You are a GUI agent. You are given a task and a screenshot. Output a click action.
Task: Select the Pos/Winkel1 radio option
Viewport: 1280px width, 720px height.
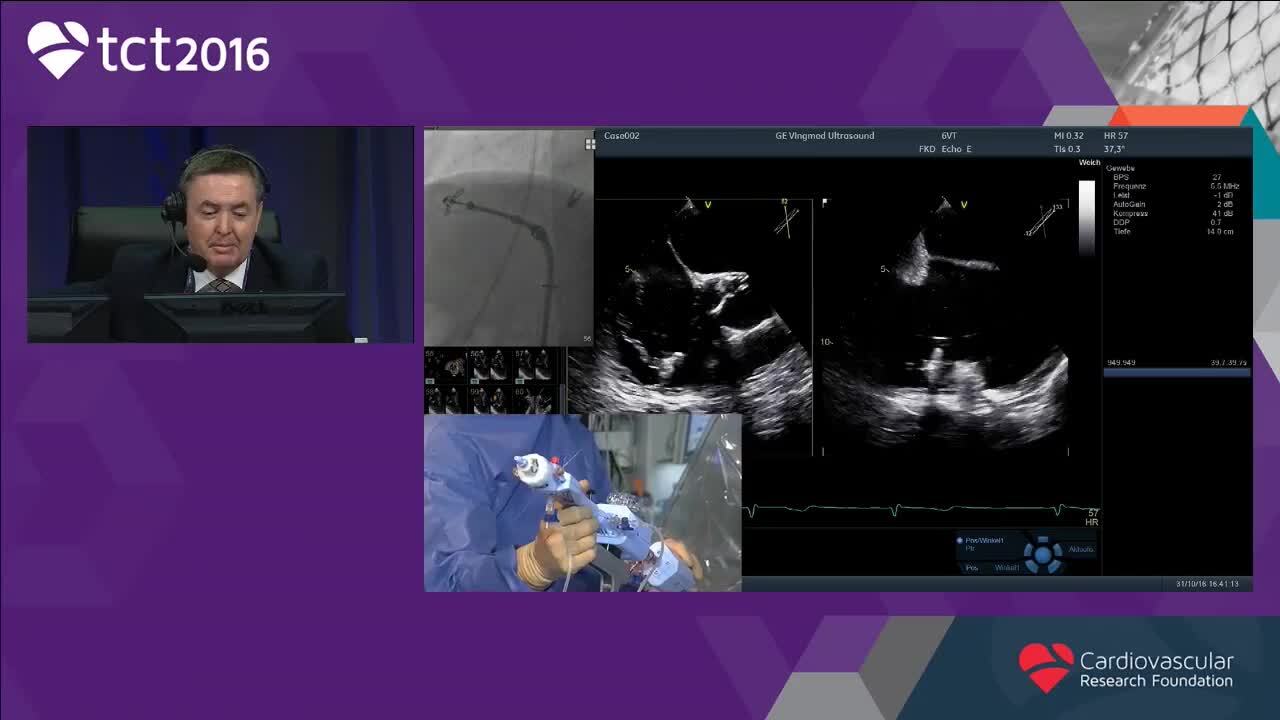(x=960, y=540)
